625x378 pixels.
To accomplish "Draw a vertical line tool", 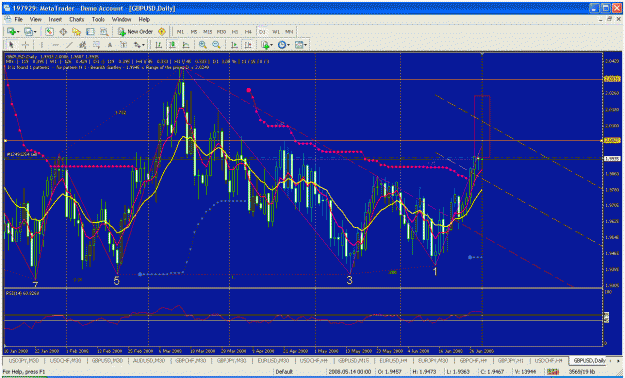I will tap(41, 45).
